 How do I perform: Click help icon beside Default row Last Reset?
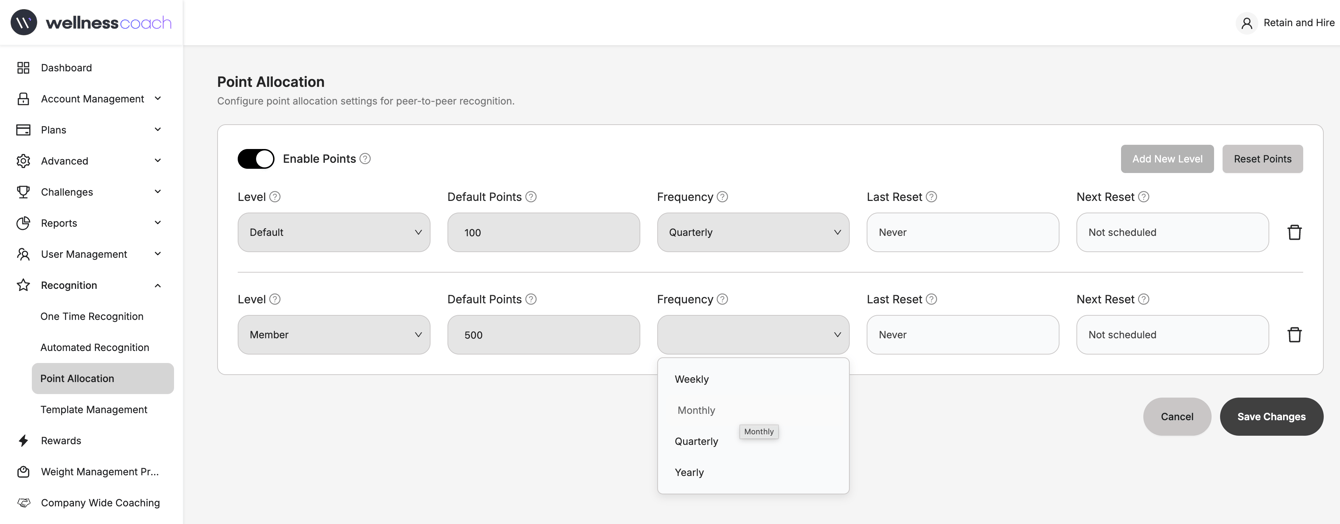tap(931, 197)
